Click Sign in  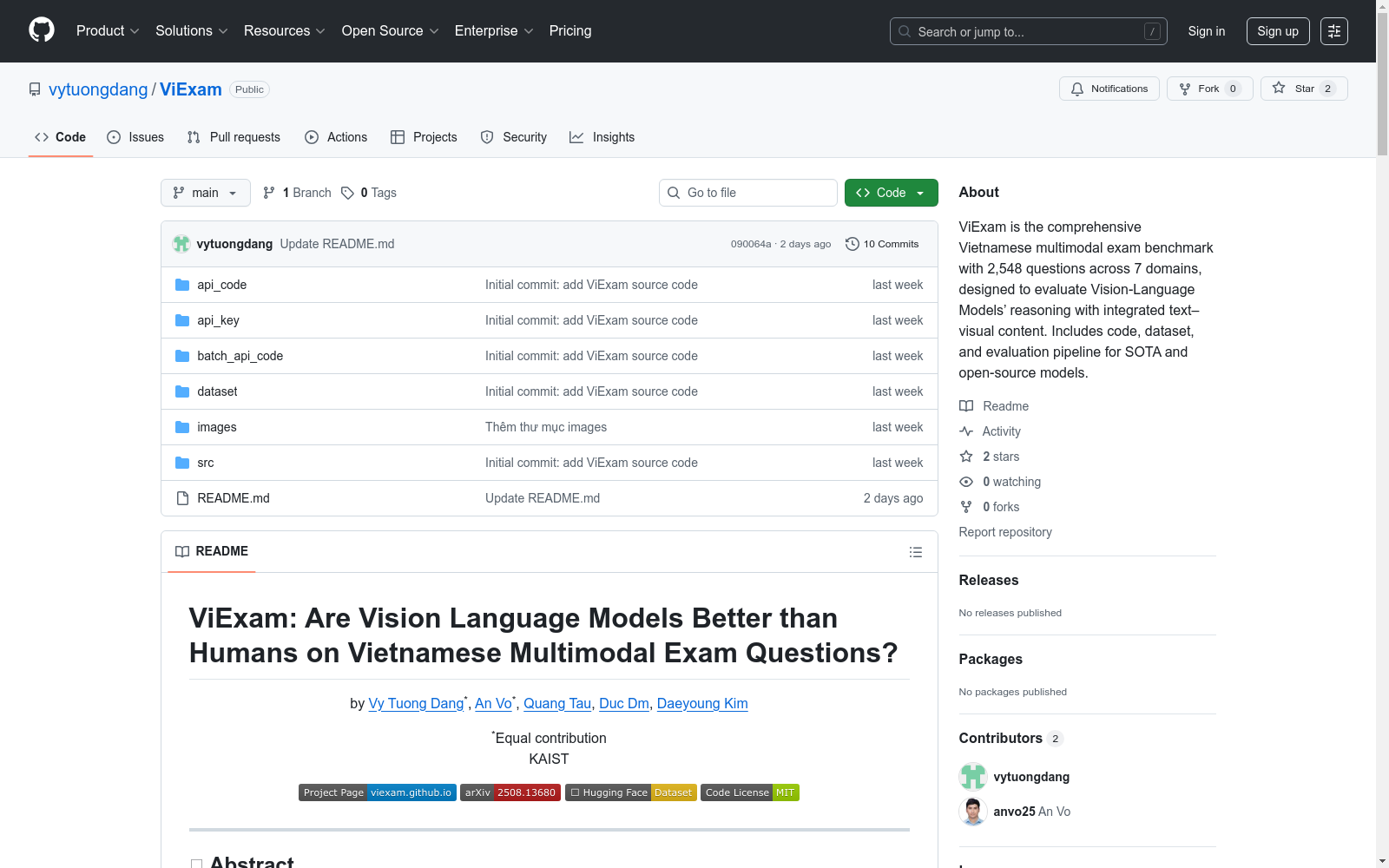point(1207,31)
